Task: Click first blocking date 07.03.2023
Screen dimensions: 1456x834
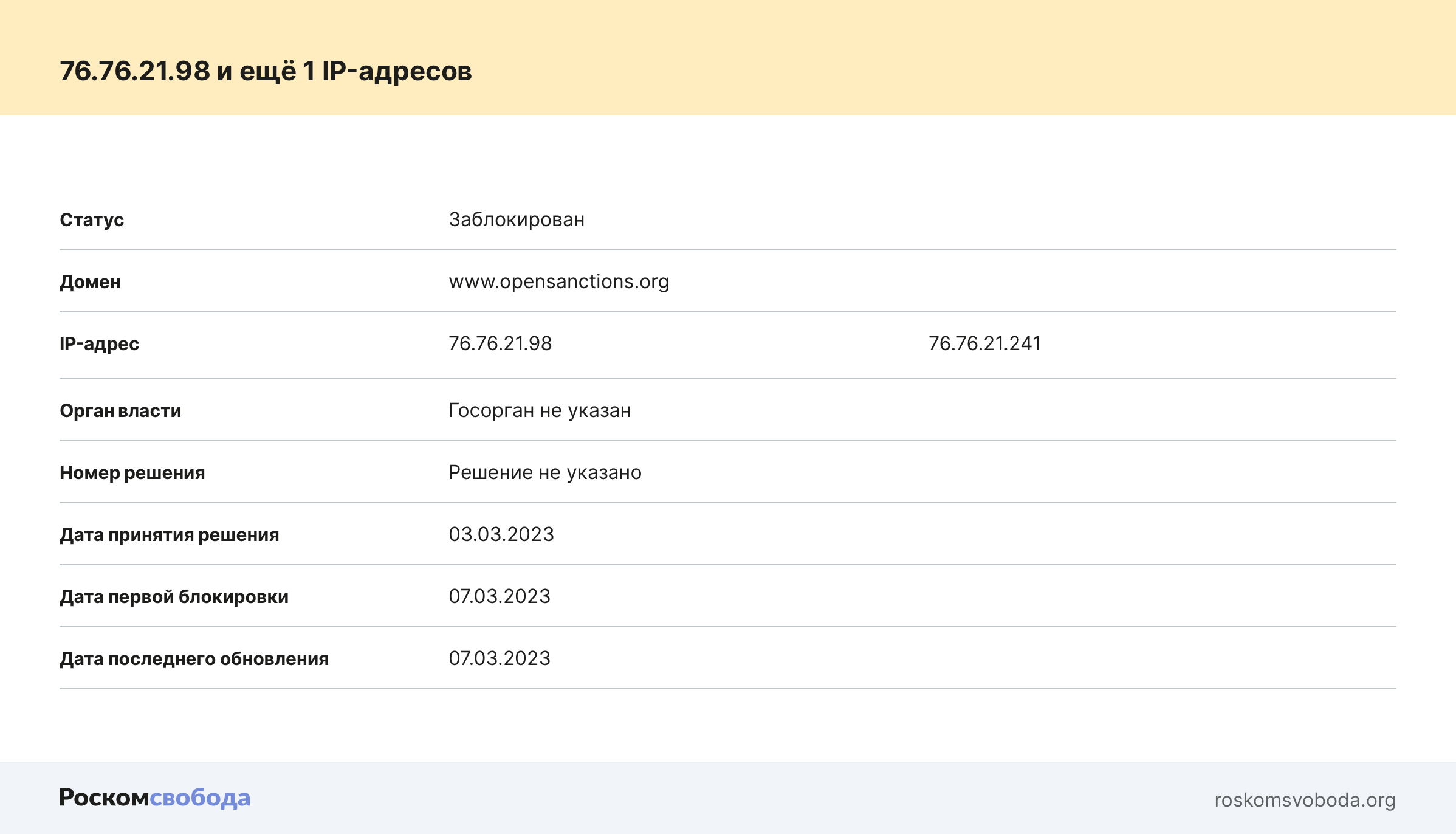Action: click(500, 596)
